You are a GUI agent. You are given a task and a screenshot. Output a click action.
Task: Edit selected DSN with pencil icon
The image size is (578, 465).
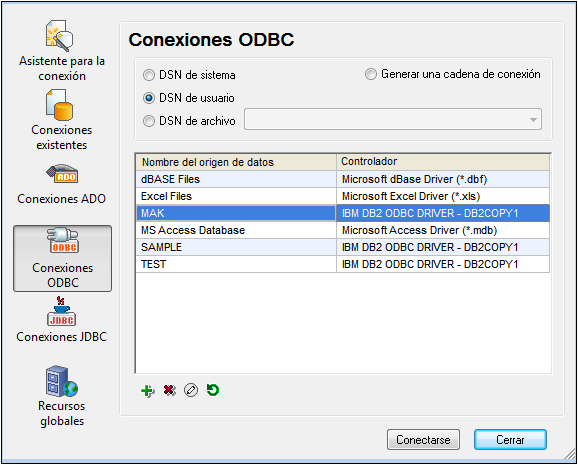(x=191, y=390)
